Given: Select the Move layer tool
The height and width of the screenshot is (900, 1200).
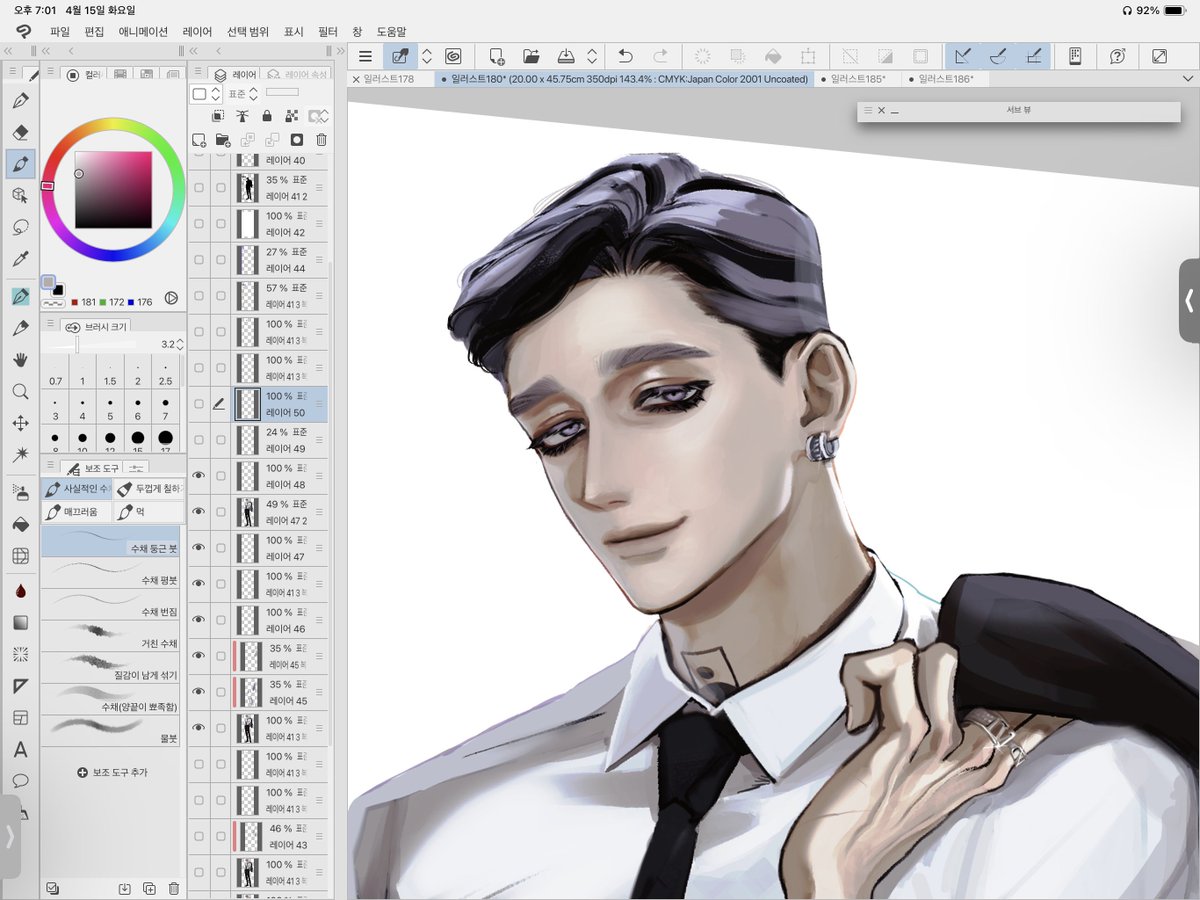Looking at the screenshot, I should [x=20, y=423].
